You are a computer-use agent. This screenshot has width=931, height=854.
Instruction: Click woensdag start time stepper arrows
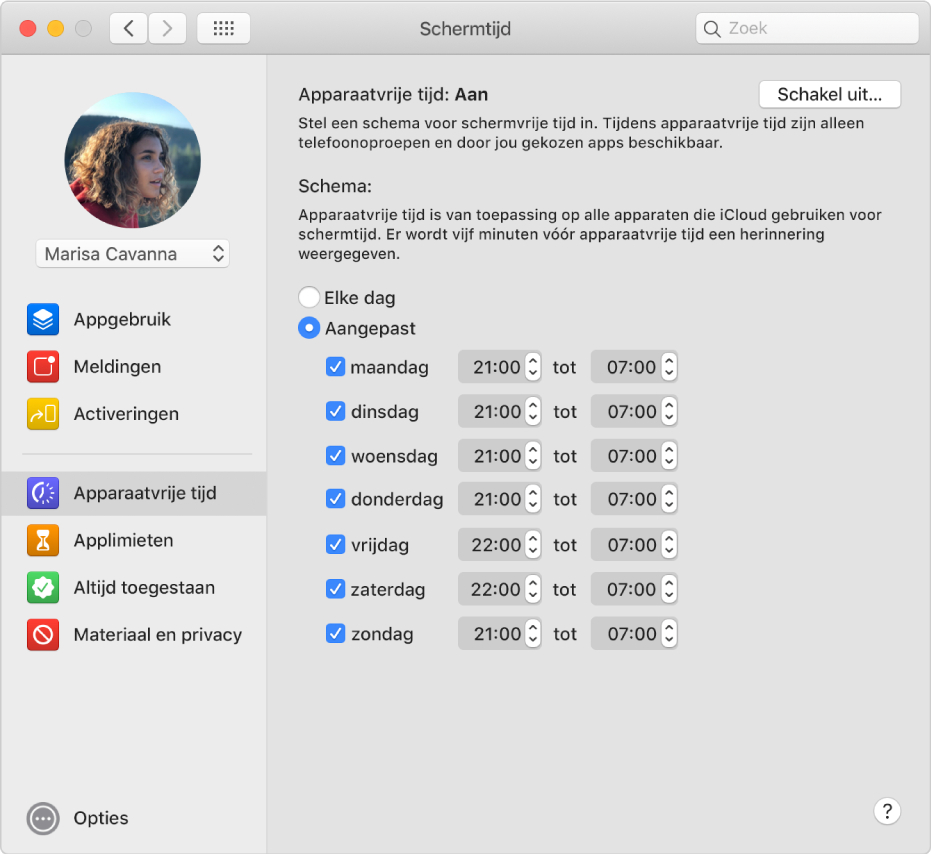tap(533, 456)
